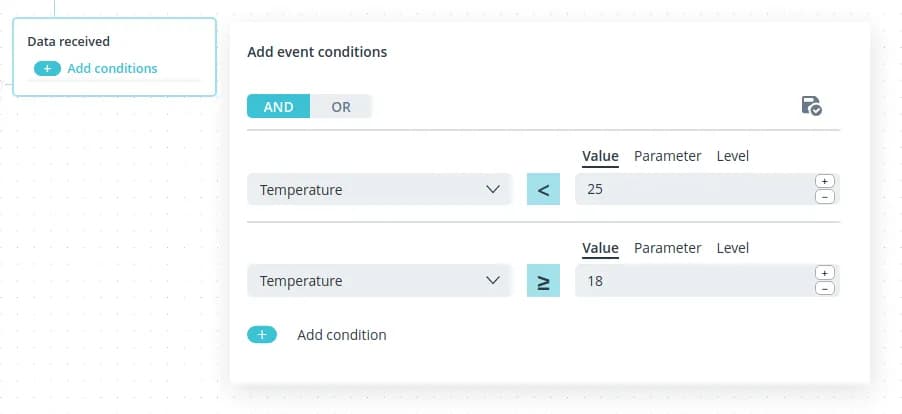Viewport: 902px width, 414px height.
Task: Click the less-than operator in first condition
Action: pyautogui.click(x=543, y=190)
